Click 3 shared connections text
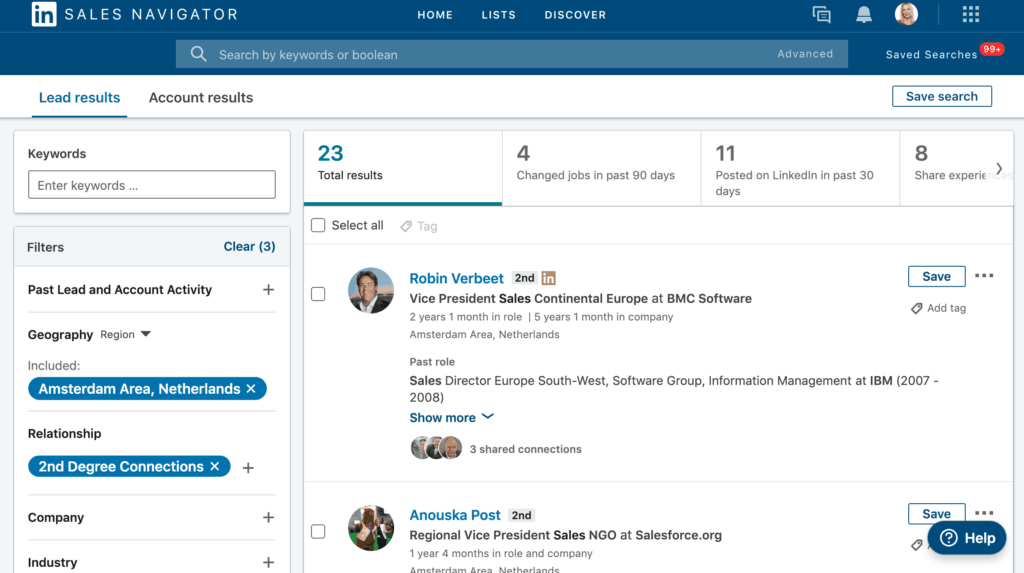The width and height of the screenshot is (1024, 573). click(x=525, y=449)
